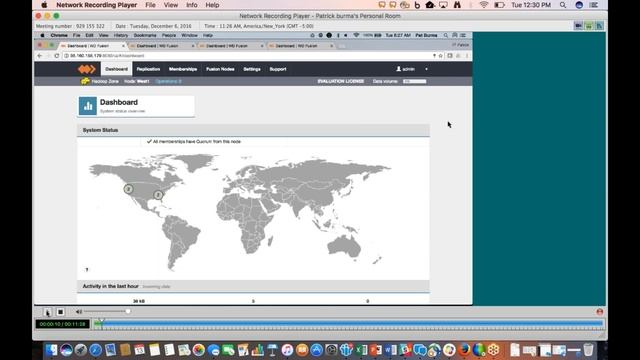This screenshot has height=360, width=640.
Task: Click the Hadoop Zone elephant icon
Action: pos(85,81)
